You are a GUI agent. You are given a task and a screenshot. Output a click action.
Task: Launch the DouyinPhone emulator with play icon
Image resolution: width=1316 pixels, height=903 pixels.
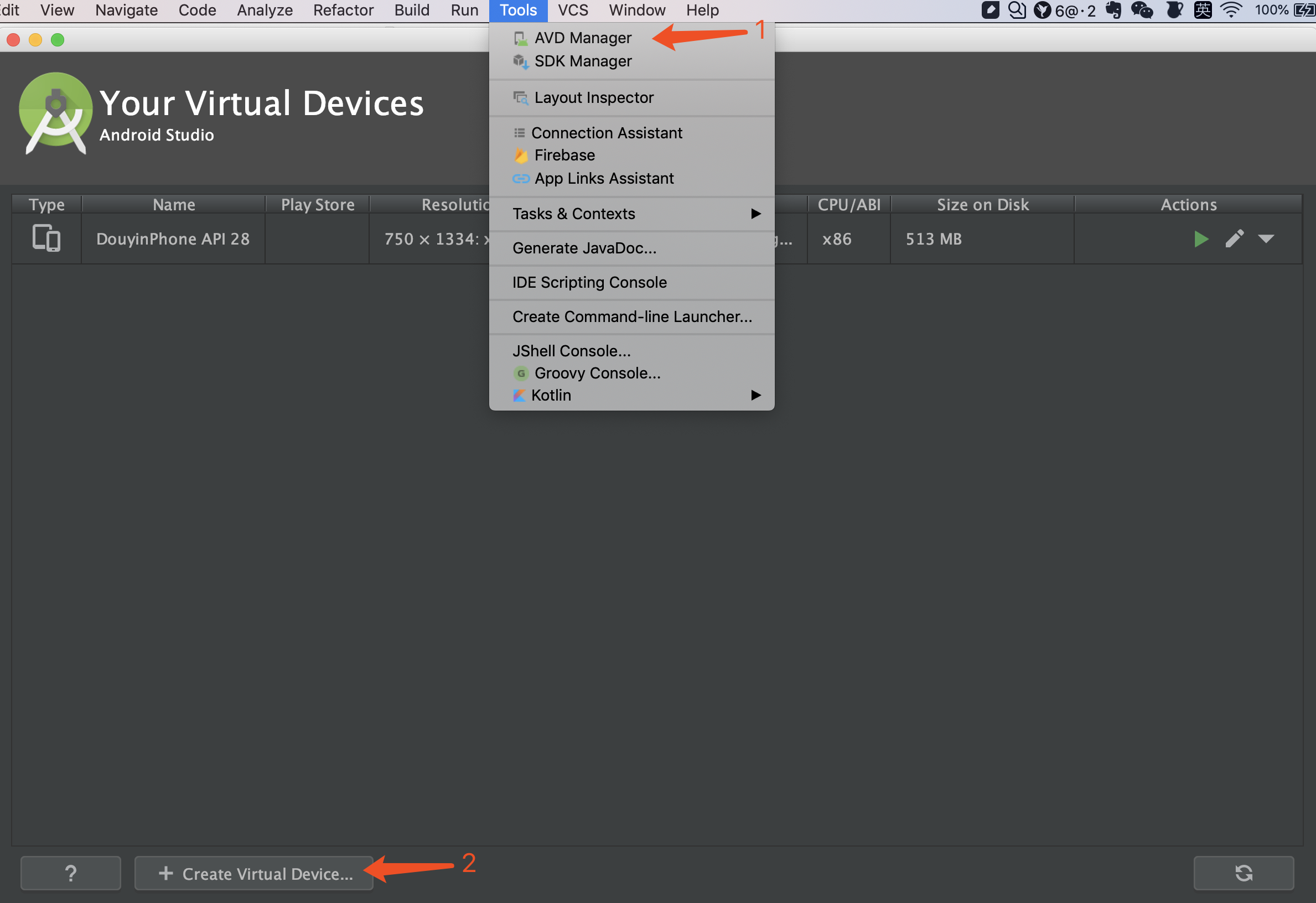click(1200, 239)
